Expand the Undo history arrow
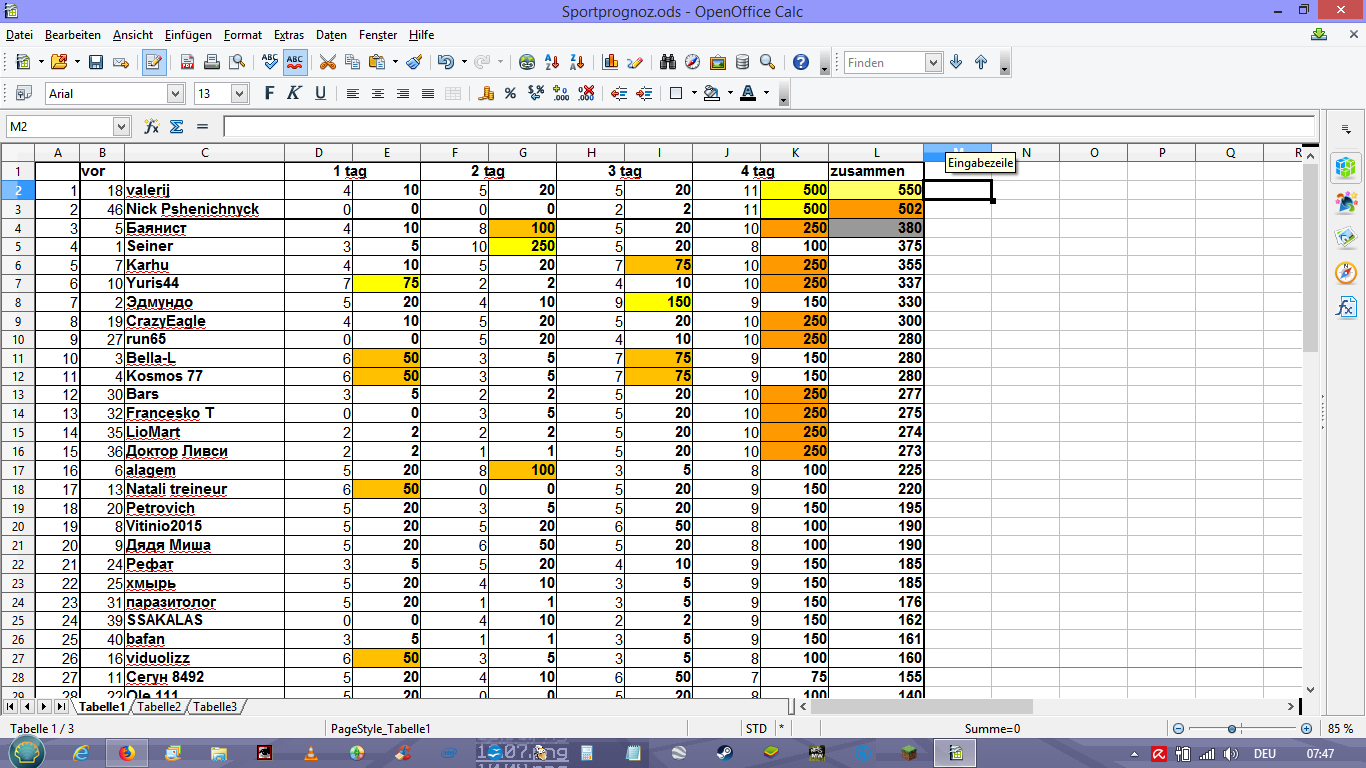1366x768 pixels. point(464,62)
